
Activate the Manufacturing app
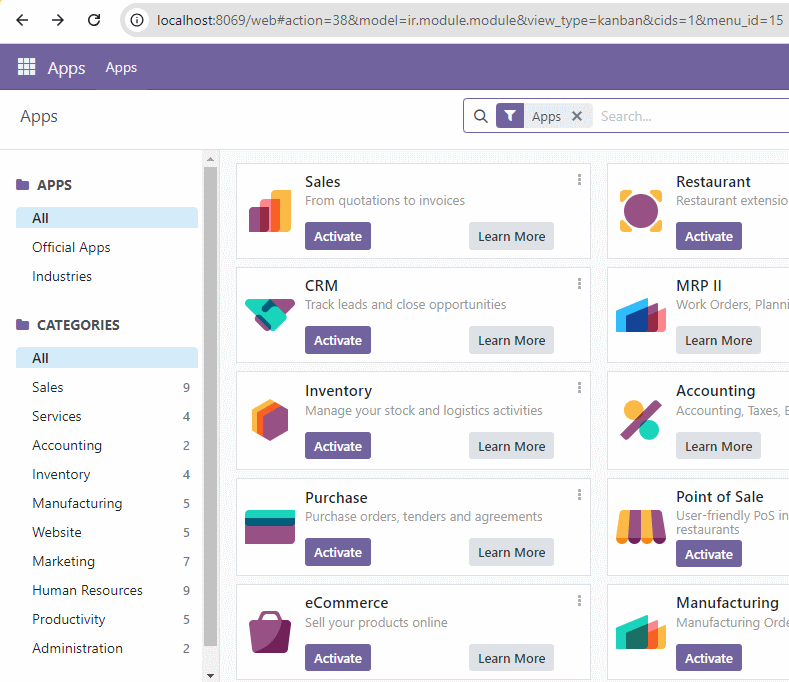[708, 658]
